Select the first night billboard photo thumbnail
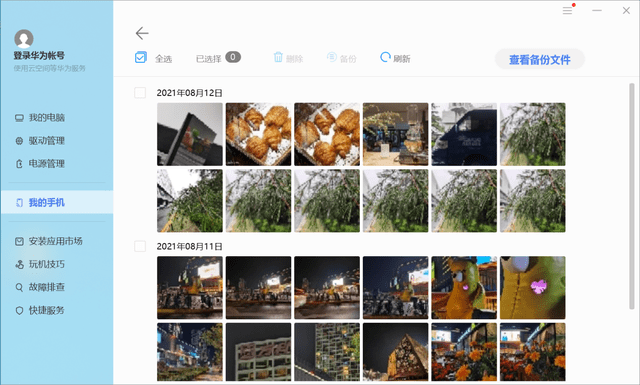Screen dimensions: 640x385 point(190,288)
